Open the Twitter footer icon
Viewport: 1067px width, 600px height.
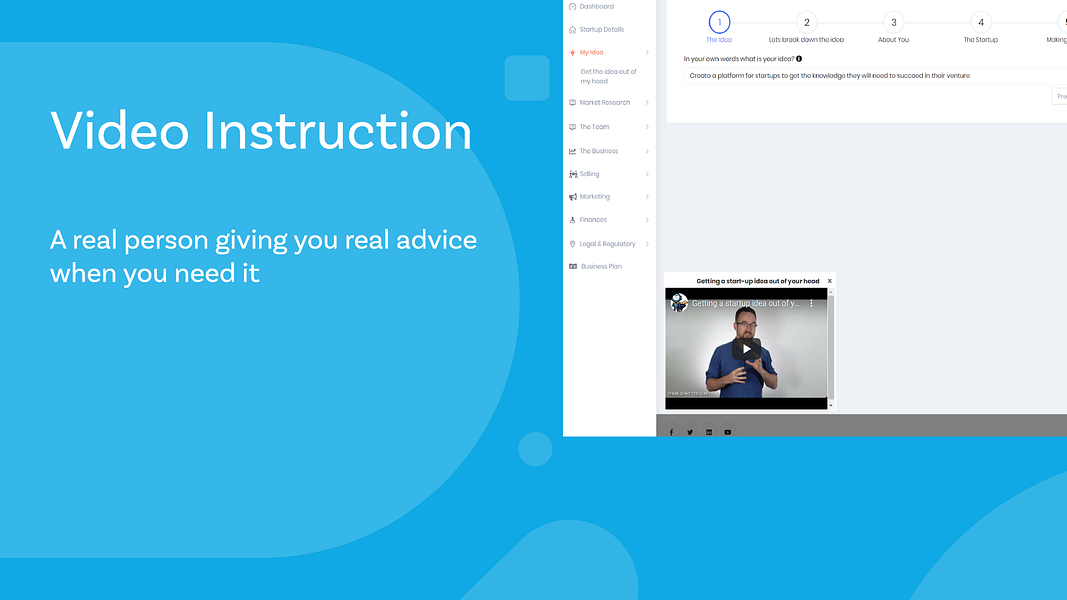click(x=690, y=432)
